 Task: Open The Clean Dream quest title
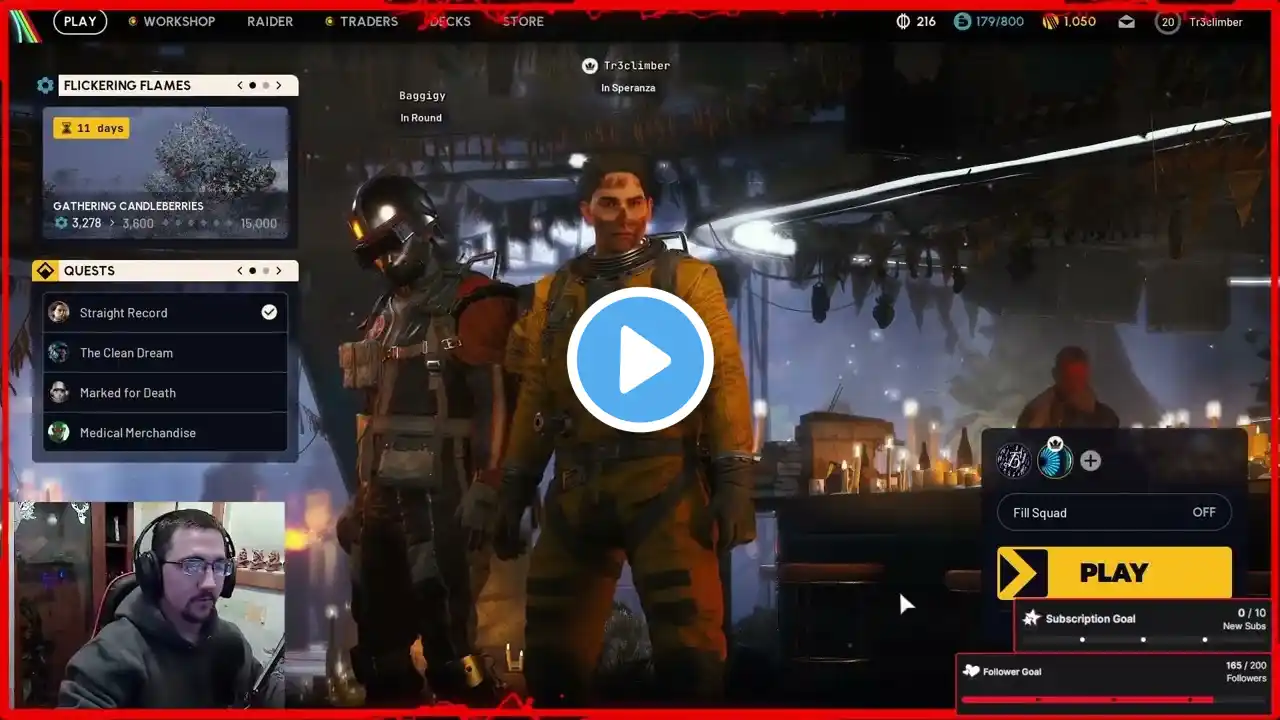pyautogui.click(x=126, y=353)
